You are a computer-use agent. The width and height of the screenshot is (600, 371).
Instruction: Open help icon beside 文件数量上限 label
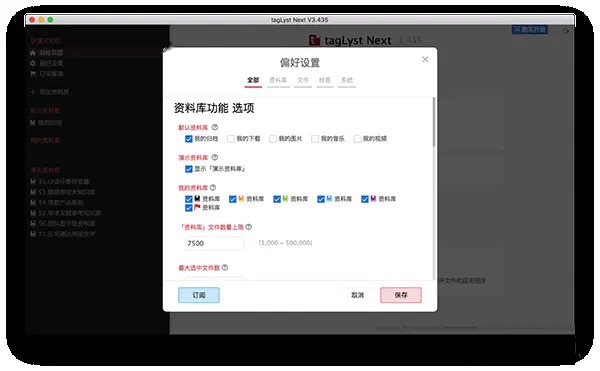tap(248, 227)
